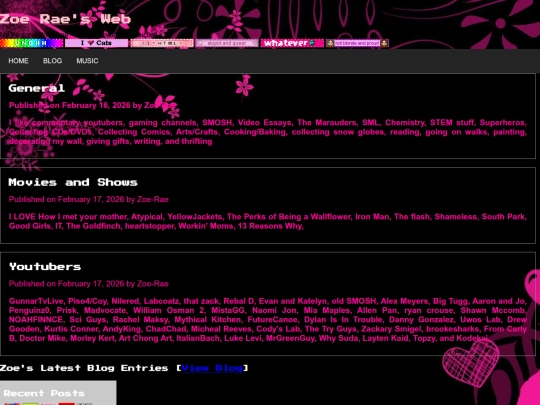Click the "I ♥ Cats" badge
The image size is (540, 405).
point(96,43)
